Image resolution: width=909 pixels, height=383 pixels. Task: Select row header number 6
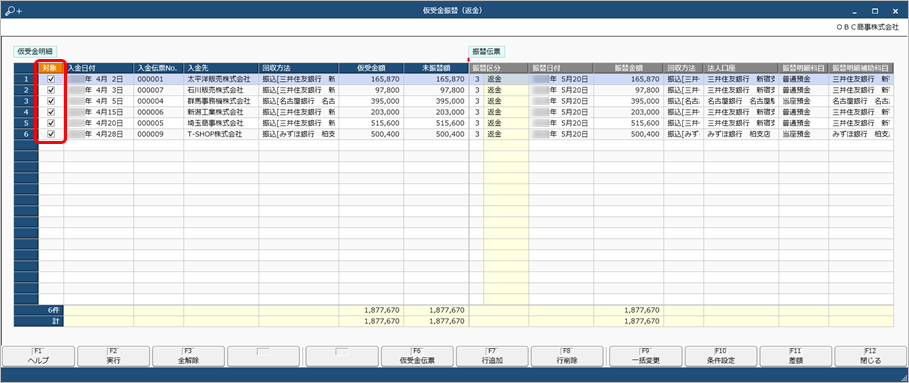point(26,134)
